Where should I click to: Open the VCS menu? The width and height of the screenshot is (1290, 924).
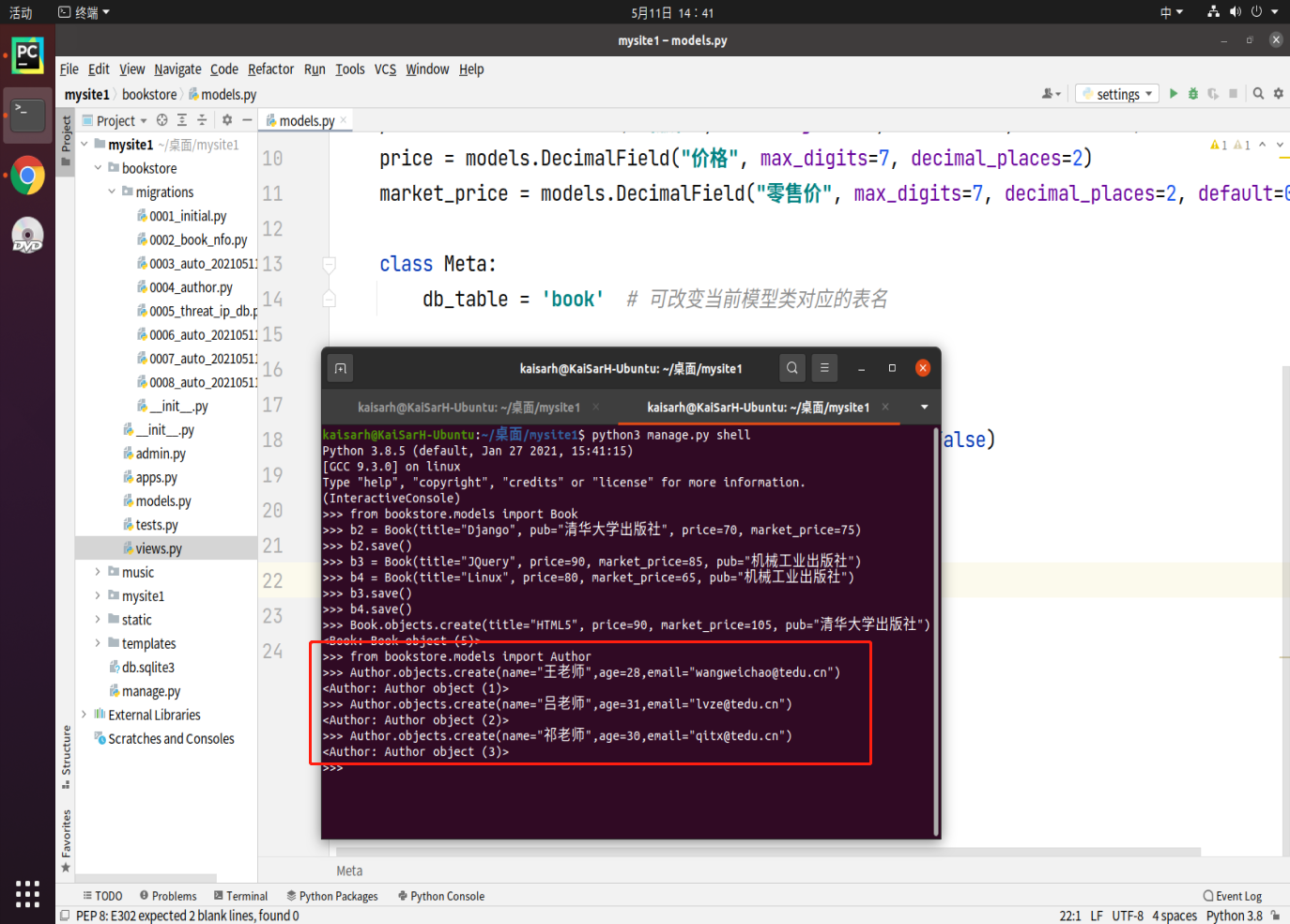385,69
